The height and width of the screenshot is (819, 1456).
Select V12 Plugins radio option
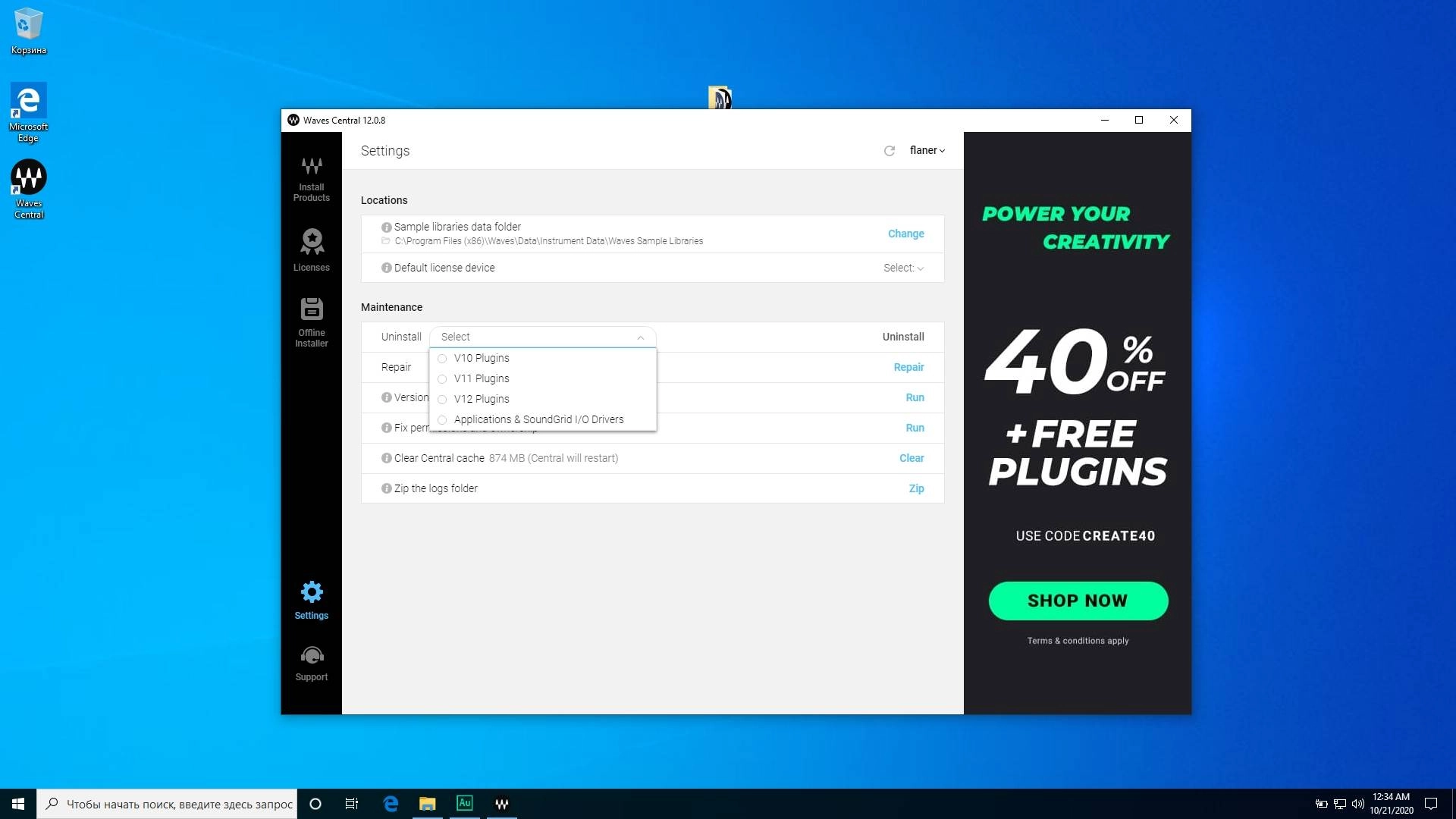[x=442, y=400]
